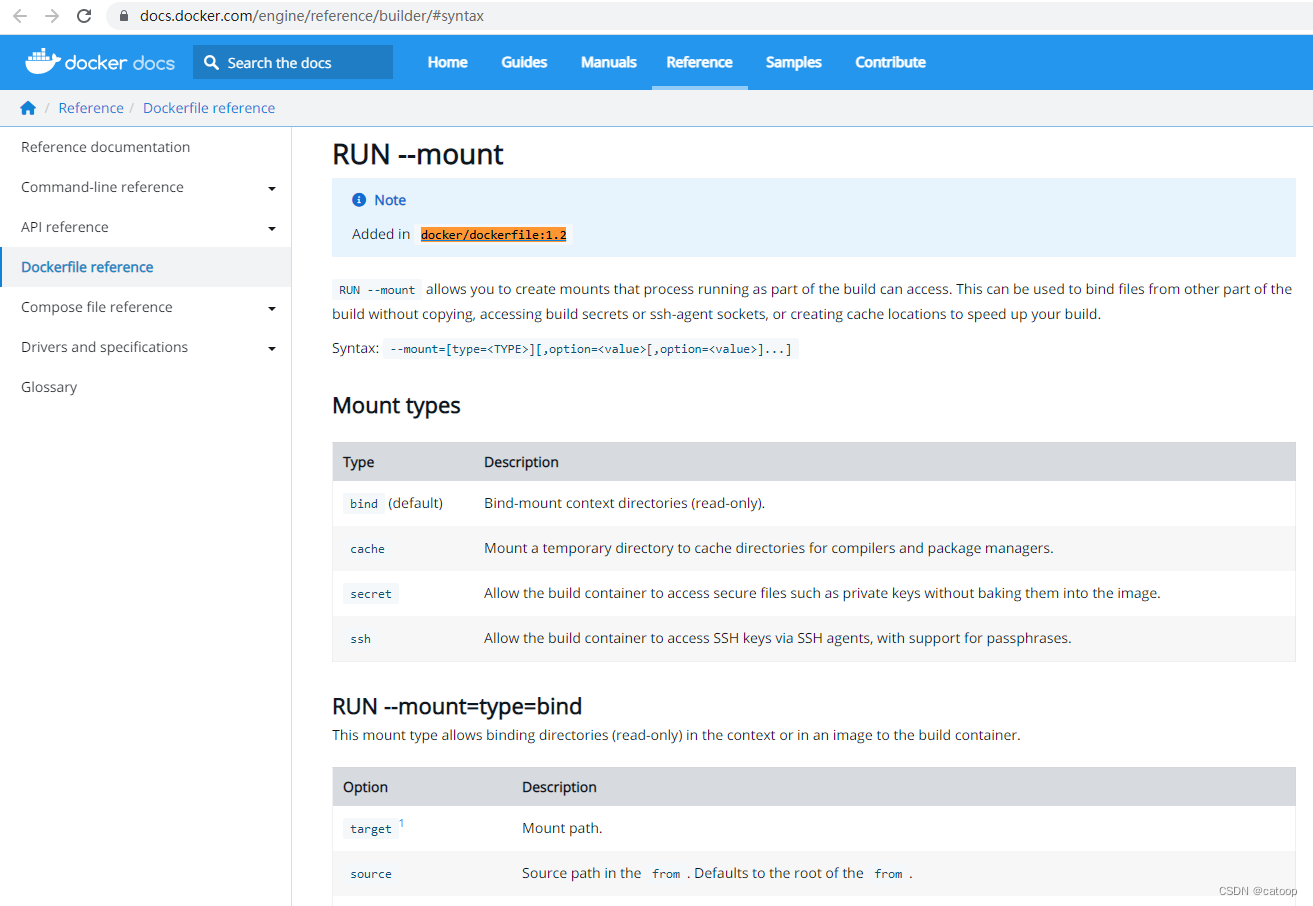The image size is (1313, 906).
Task: Click the browser address bar URL
Action: (x=312, y=16)
